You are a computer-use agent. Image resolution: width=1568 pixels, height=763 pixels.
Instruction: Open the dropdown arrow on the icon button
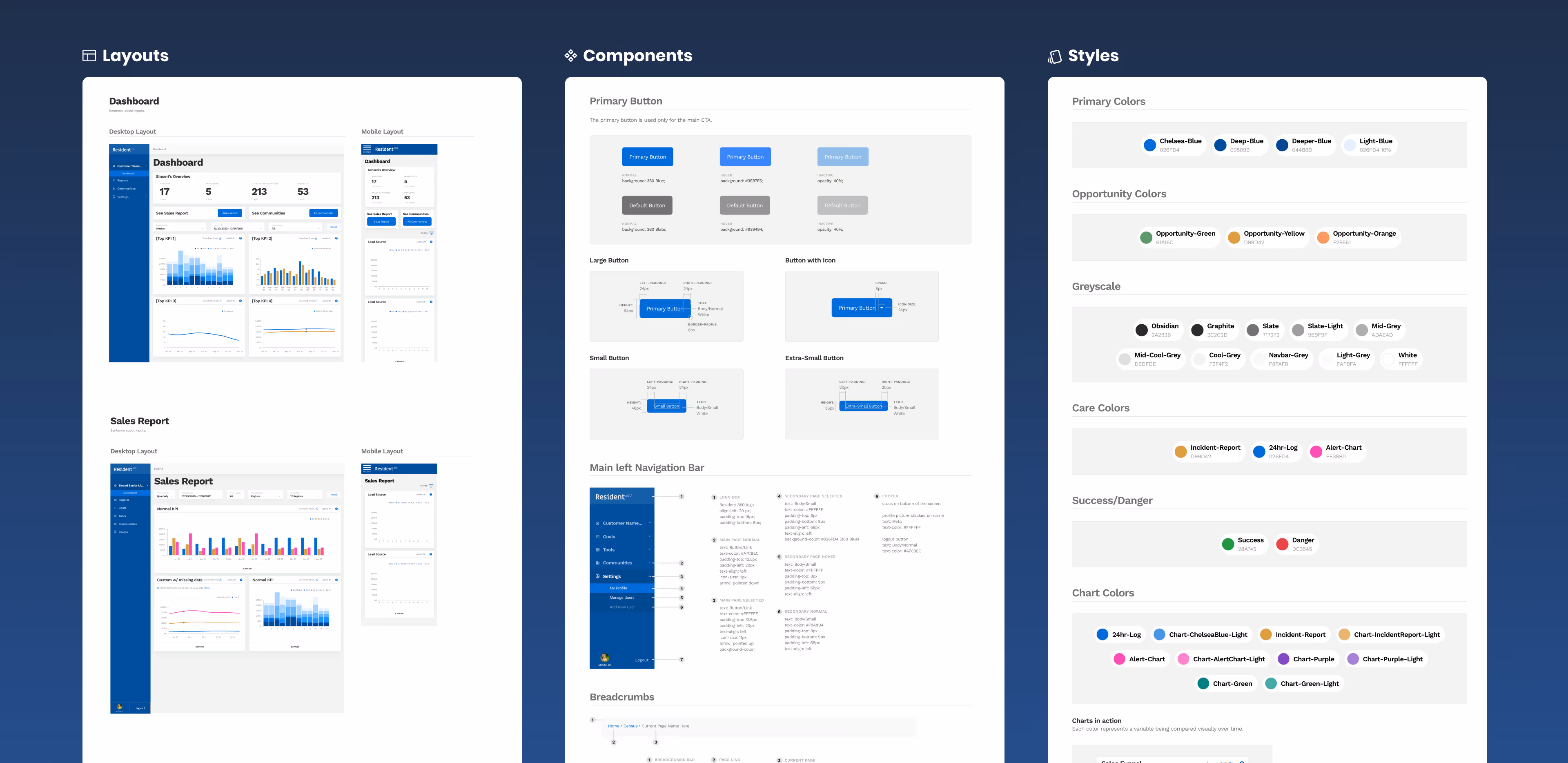coord(882,308)
